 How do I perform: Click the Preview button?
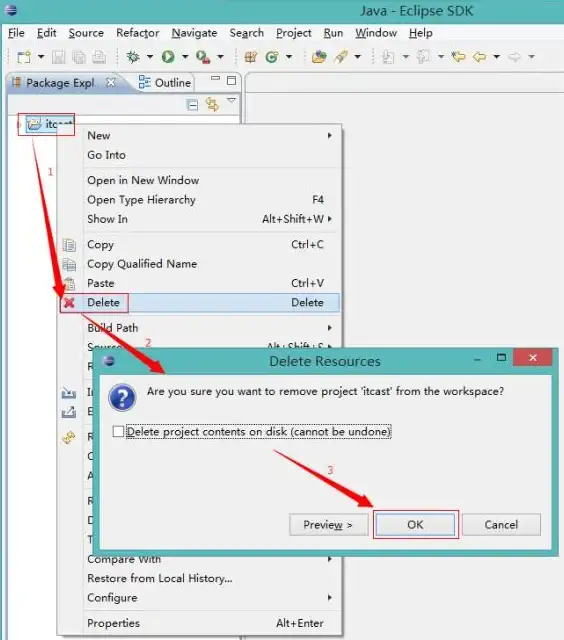click(x=329, y=524)
